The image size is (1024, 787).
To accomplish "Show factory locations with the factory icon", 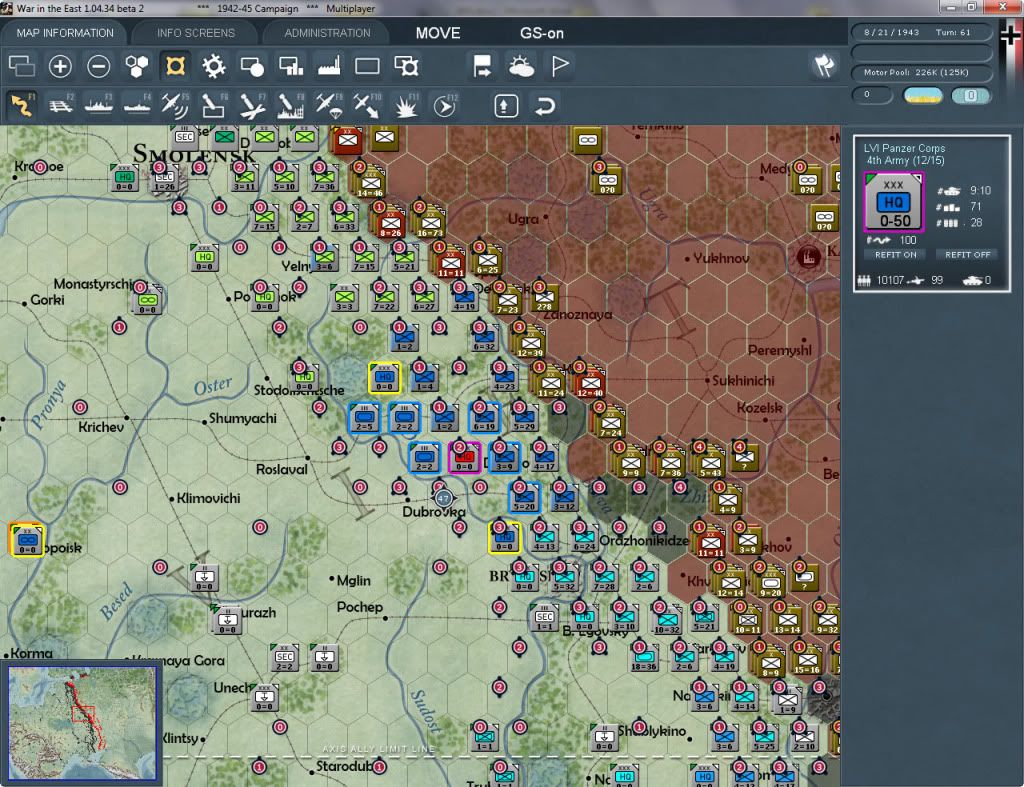I will pyautogui.click(x=329, y=66).
